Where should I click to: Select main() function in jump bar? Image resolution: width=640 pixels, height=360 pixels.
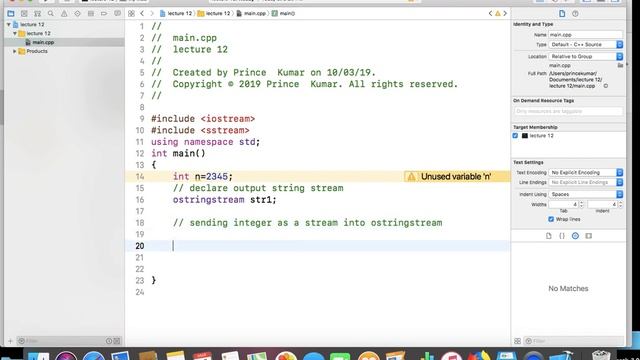click(284, 13)
